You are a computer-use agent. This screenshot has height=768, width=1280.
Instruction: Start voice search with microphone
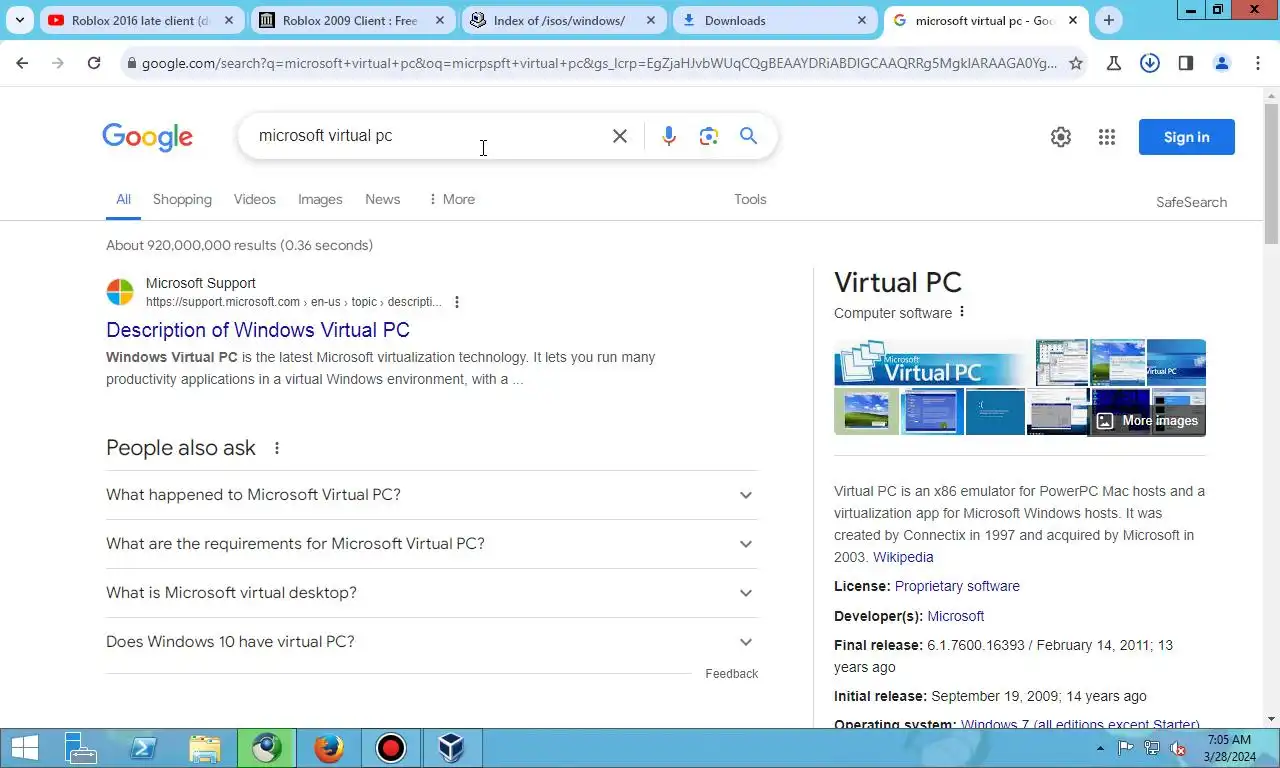(x=669, y=136)
